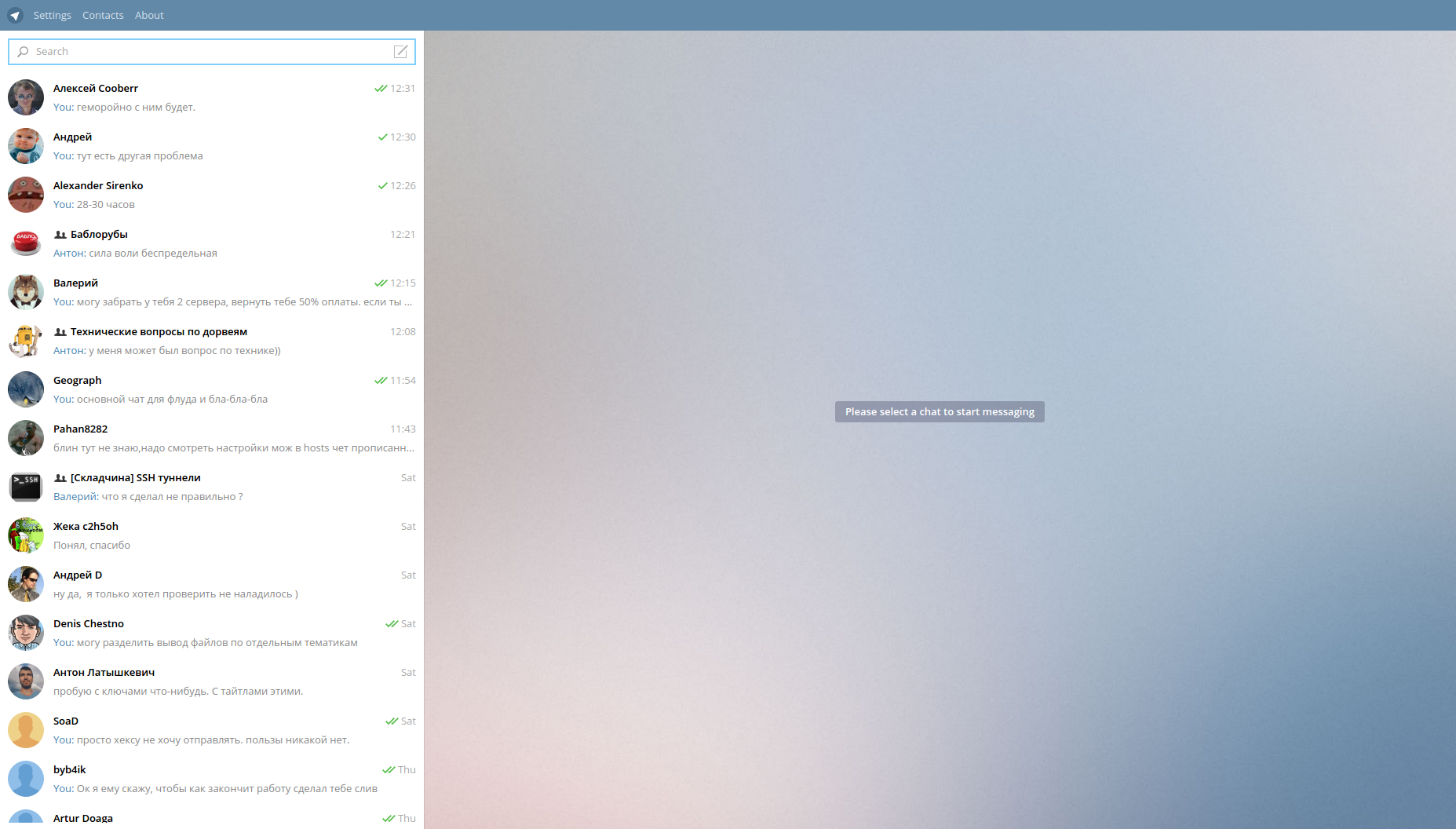Click the Telegram logo icon
1456x829 pixels.
coord(15,15)
